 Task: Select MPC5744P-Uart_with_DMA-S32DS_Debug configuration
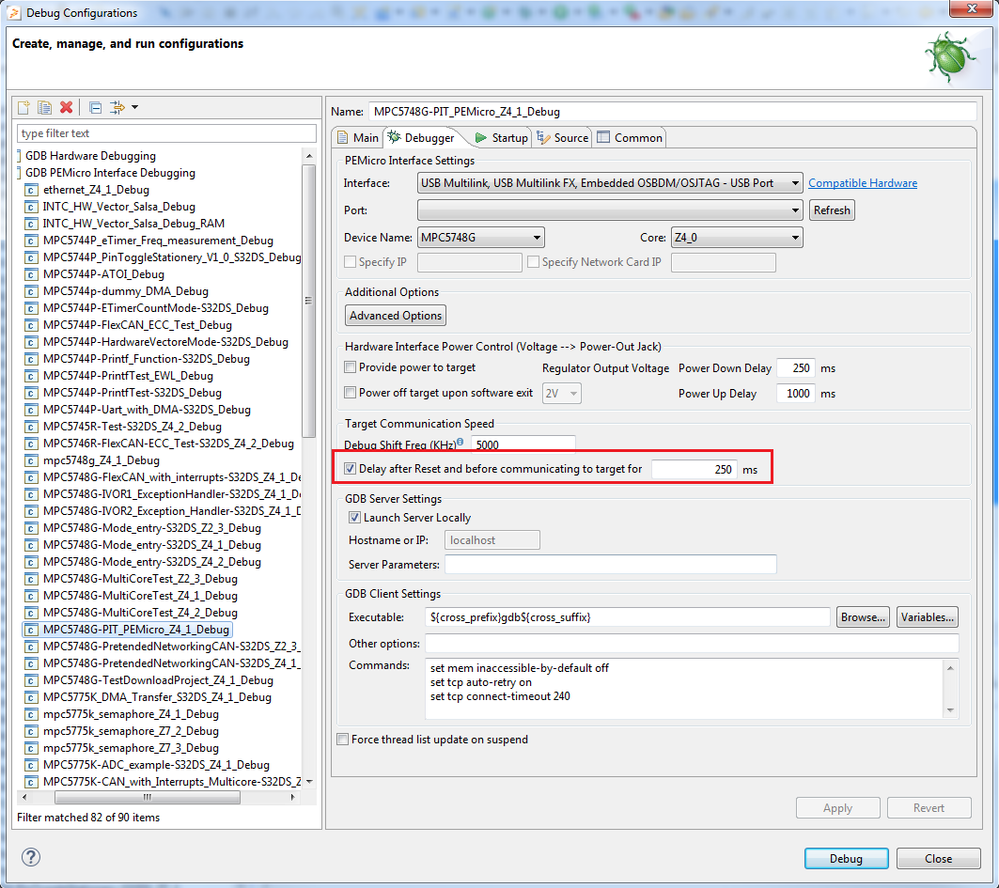[147, 410]
